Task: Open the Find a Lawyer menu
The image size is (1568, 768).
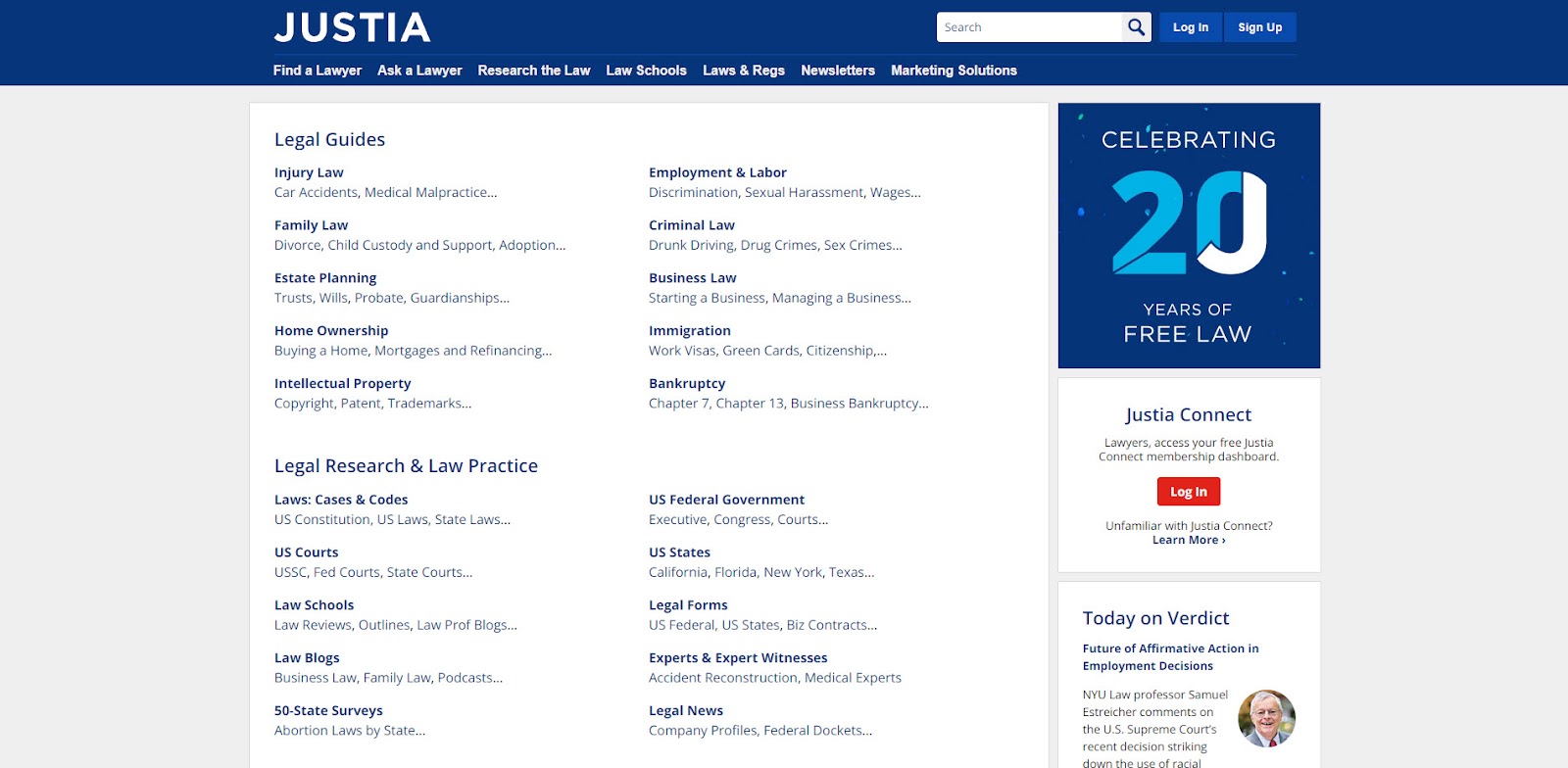Action: tap(318, 71)
